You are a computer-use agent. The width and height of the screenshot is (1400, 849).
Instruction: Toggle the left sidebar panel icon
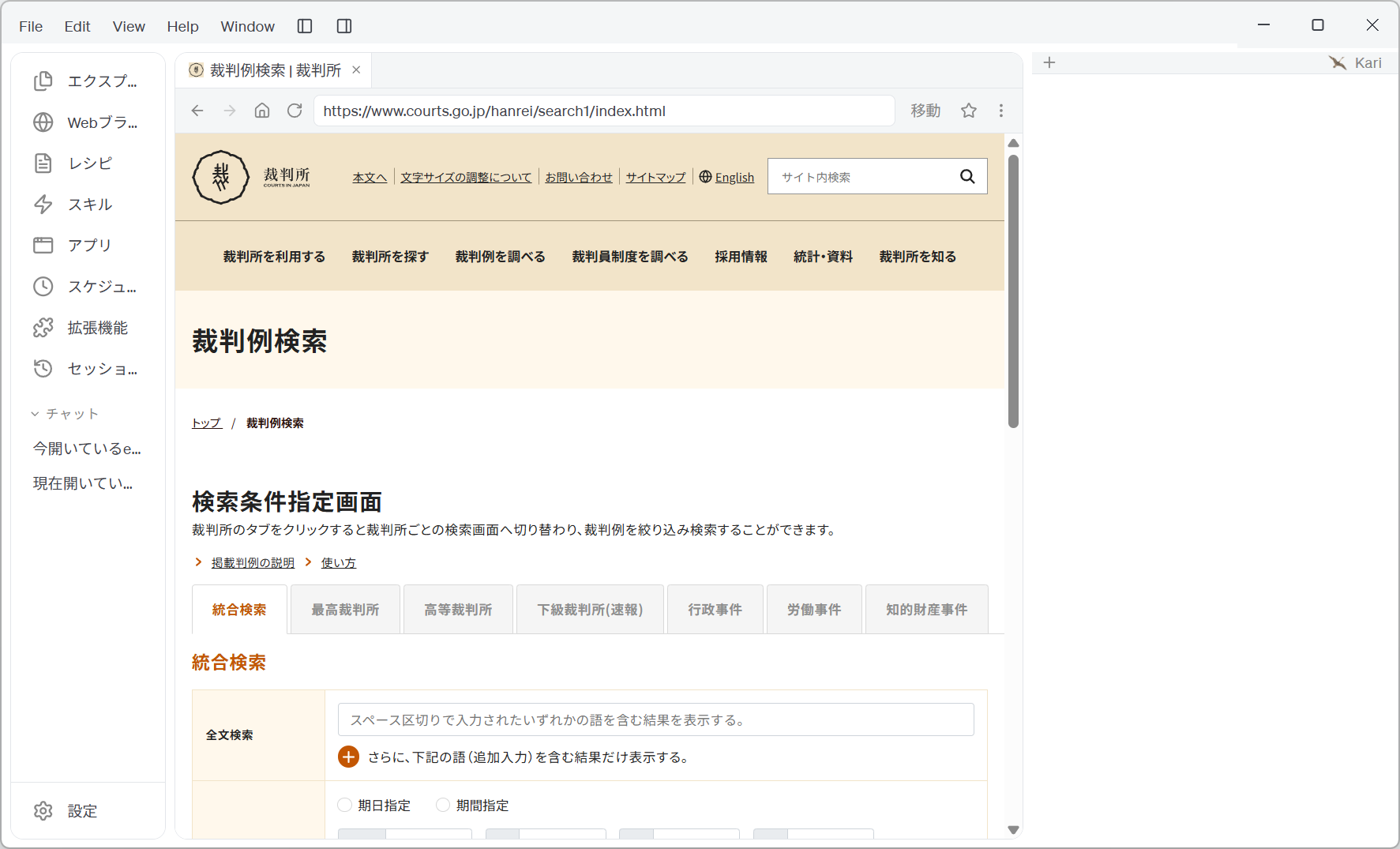305,26
